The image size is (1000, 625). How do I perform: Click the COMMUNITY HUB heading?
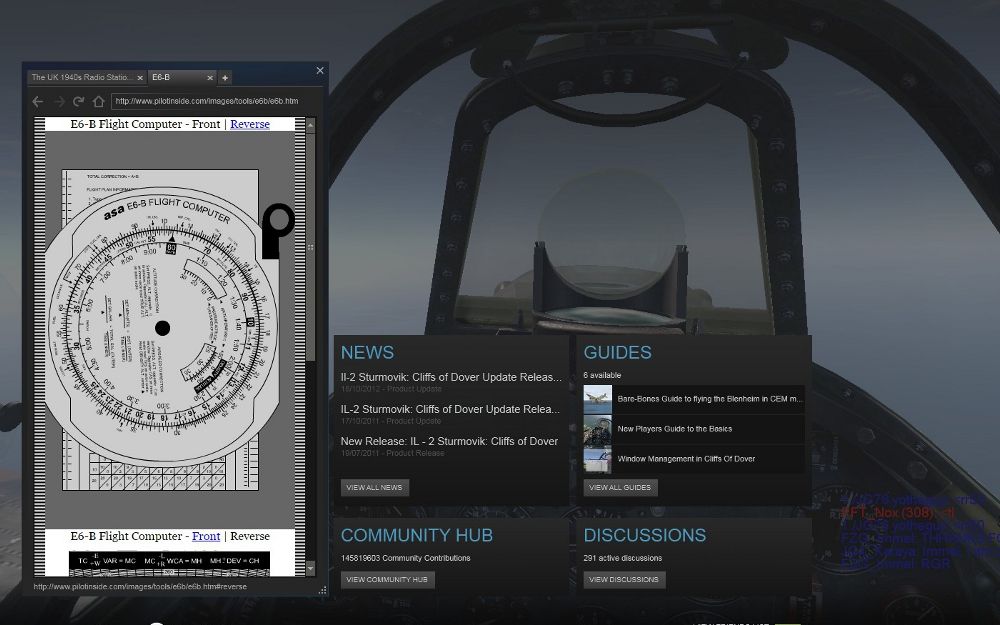pos(417,535)
